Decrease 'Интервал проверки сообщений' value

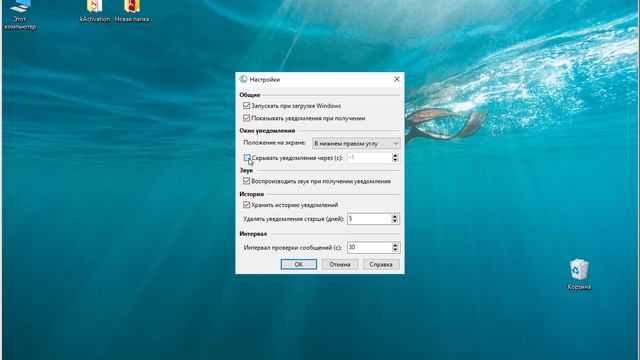pos(395,250)
